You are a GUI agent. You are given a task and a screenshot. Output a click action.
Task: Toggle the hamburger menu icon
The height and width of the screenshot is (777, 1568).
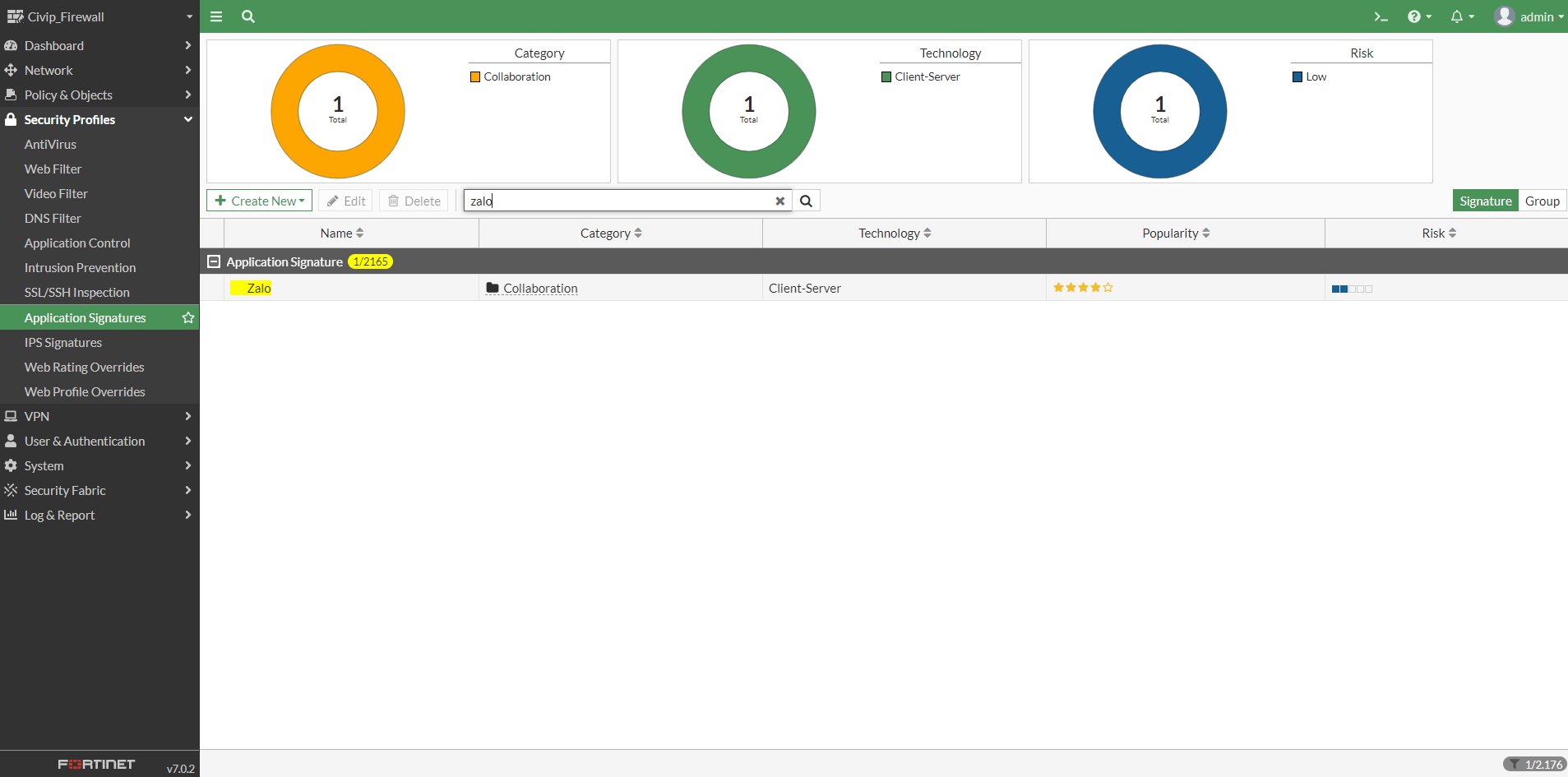(x=216, y=16)
